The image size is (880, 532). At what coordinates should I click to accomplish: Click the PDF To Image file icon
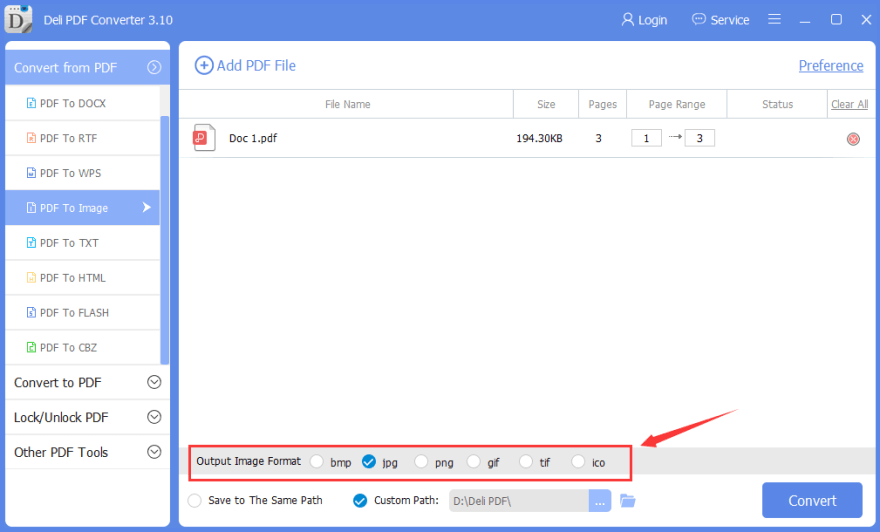[31, 208]
